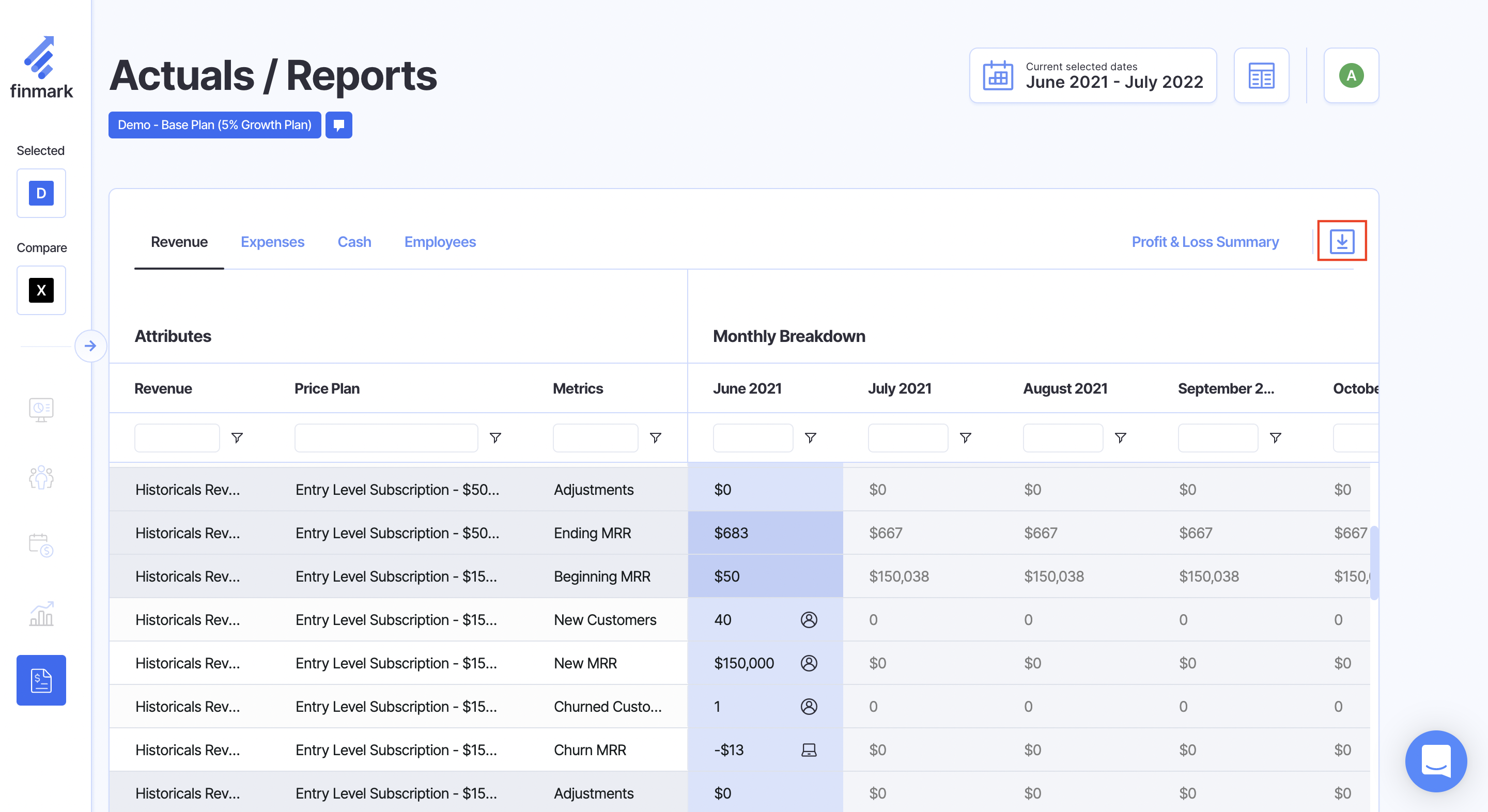
Task: Open the chat support bubble
Action: coord(1435,760)
